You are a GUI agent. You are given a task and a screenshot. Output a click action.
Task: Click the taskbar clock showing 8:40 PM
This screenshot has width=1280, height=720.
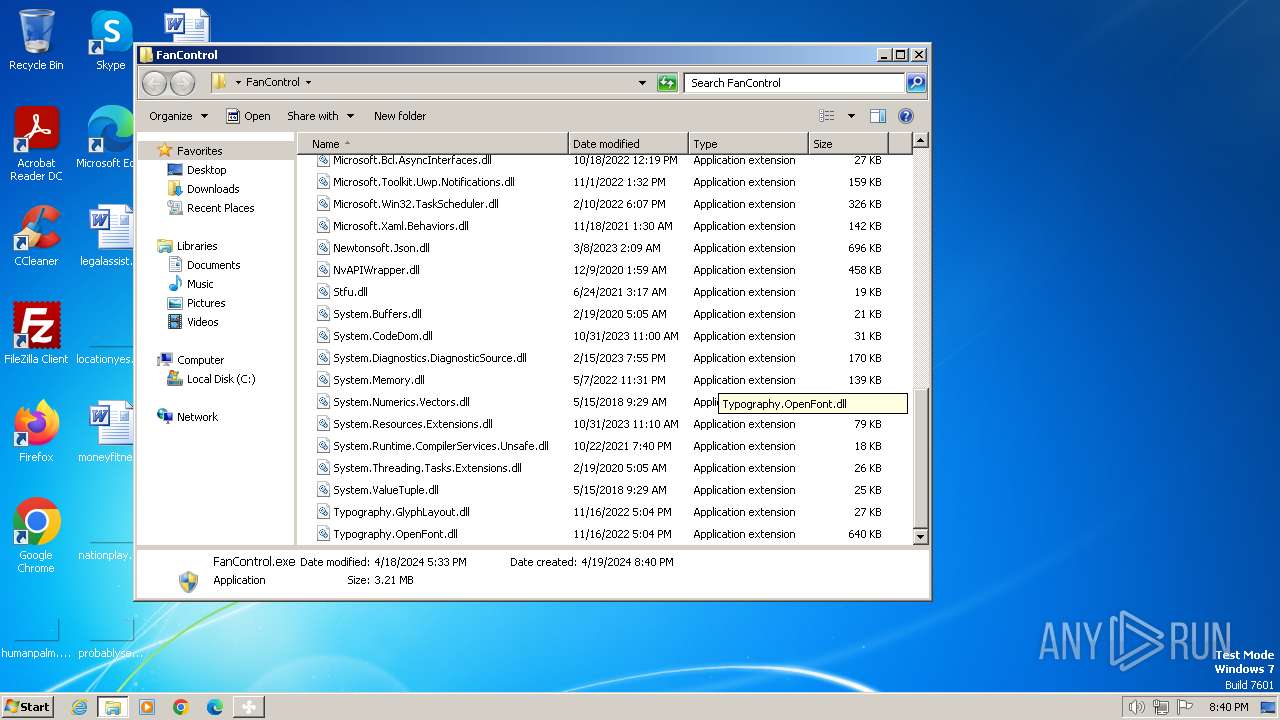click(1228, 707)
